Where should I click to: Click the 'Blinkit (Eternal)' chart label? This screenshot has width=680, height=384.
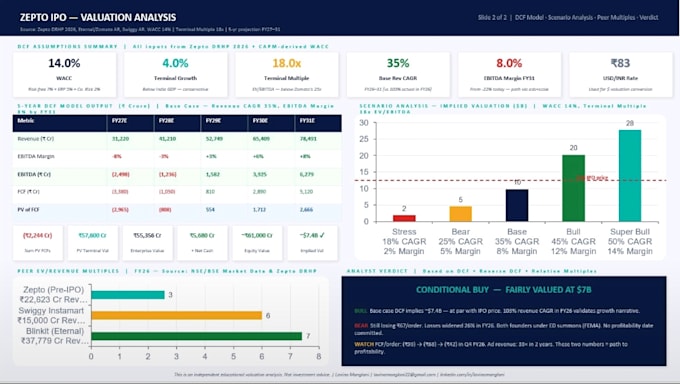(55, 331)
